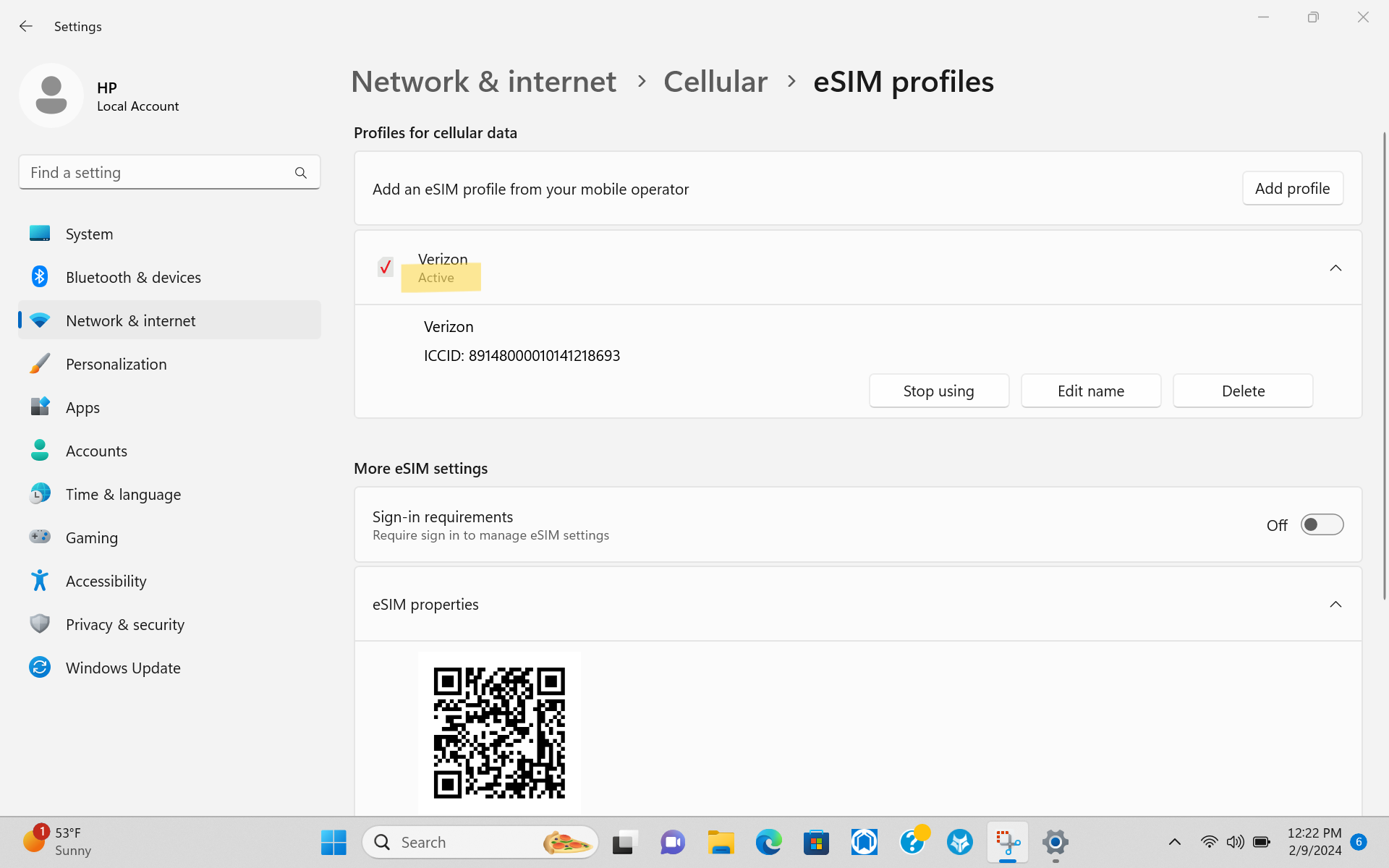The height and width of the screenshot is (868, 1389).
Task: Click the battery tray icon
Action: point(1262,842)
